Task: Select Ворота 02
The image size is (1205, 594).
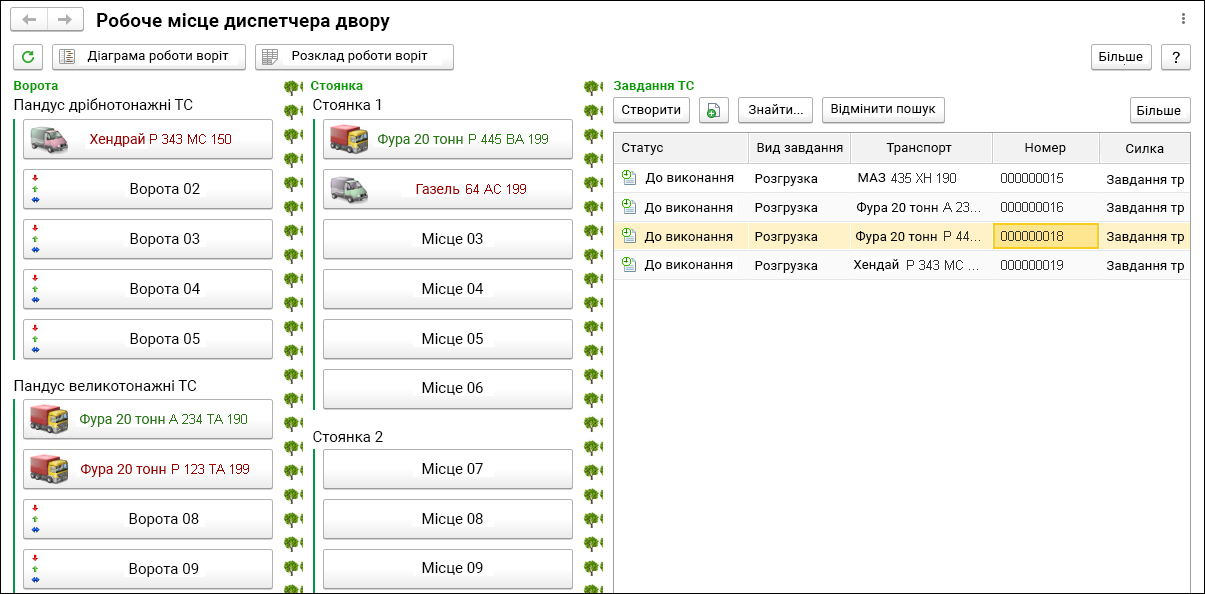Action: coord(148,189)
